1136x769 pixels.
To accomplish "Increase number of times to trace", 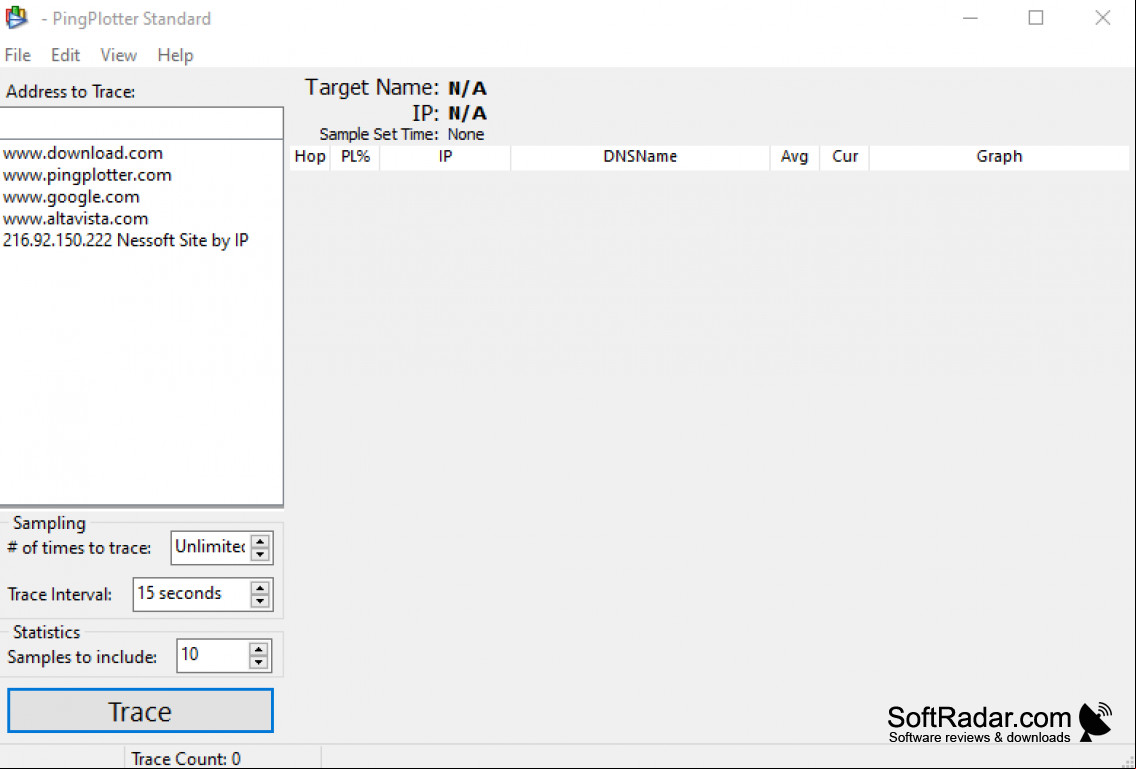I will coord(260,541).
